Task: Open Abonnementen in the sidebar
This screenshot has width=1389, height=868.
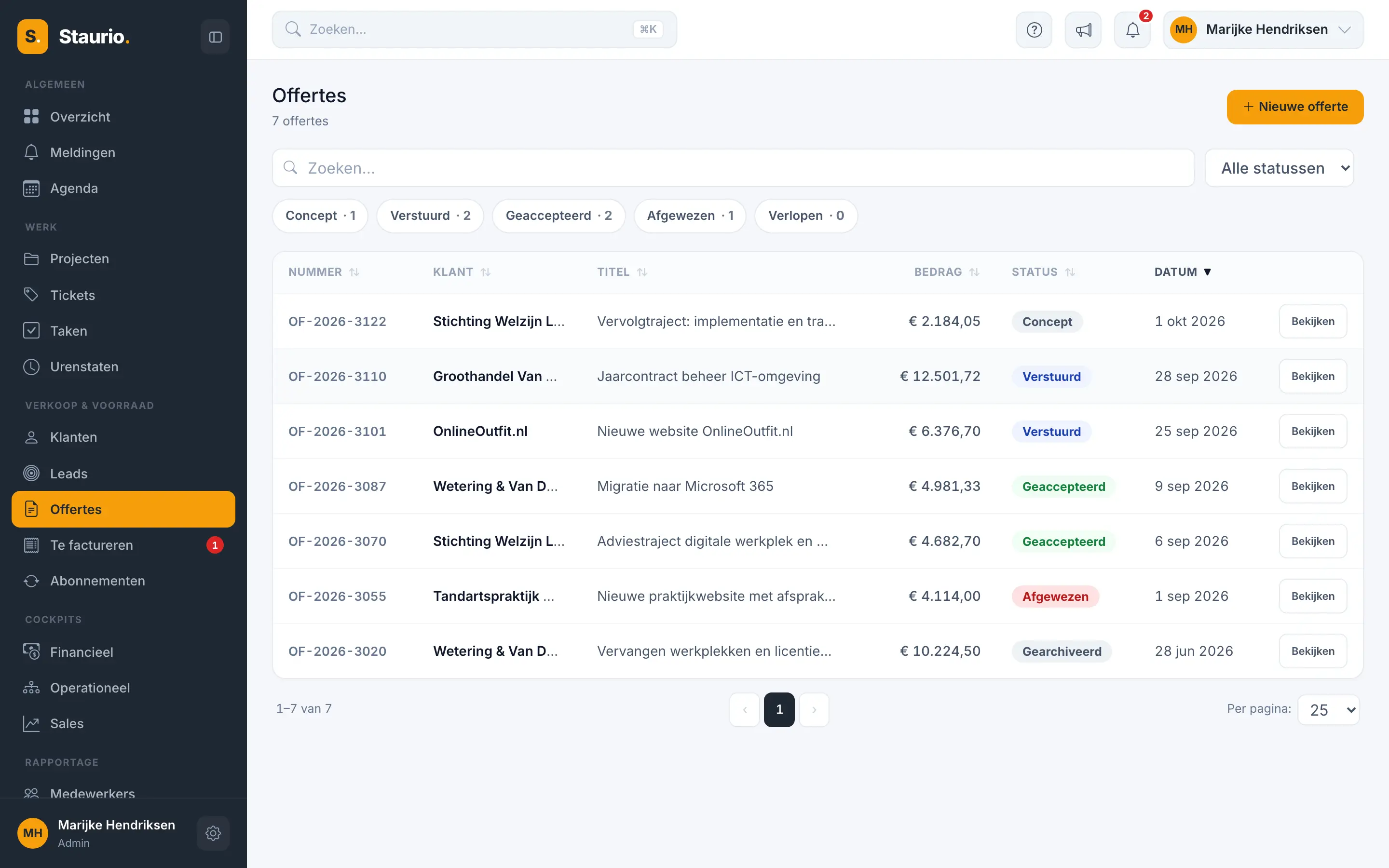Action: [x=123, y=581]
